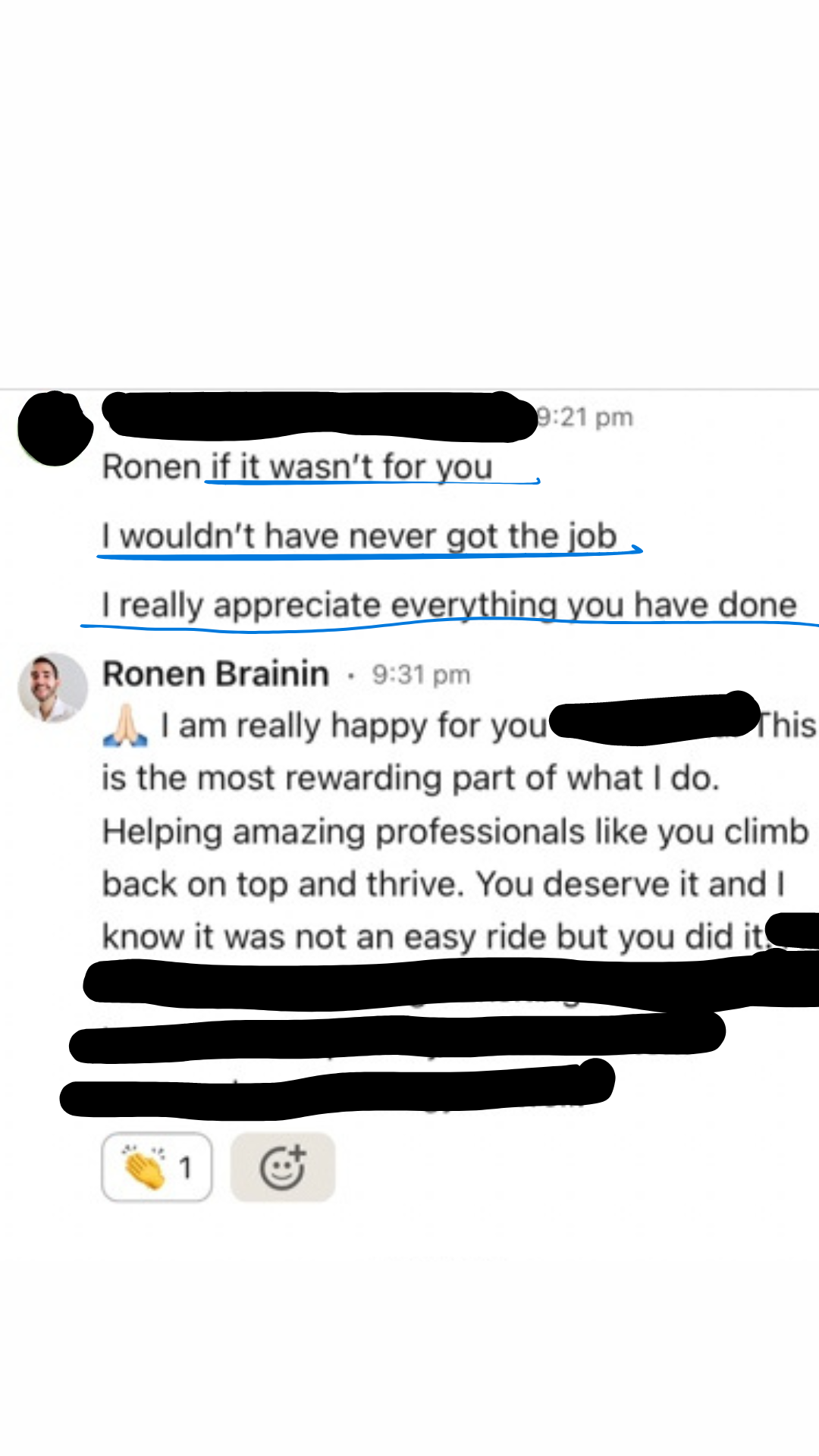
Task: Click the "I am really happy for you" text
Action: pyautogui.click(x=353, y=726)
